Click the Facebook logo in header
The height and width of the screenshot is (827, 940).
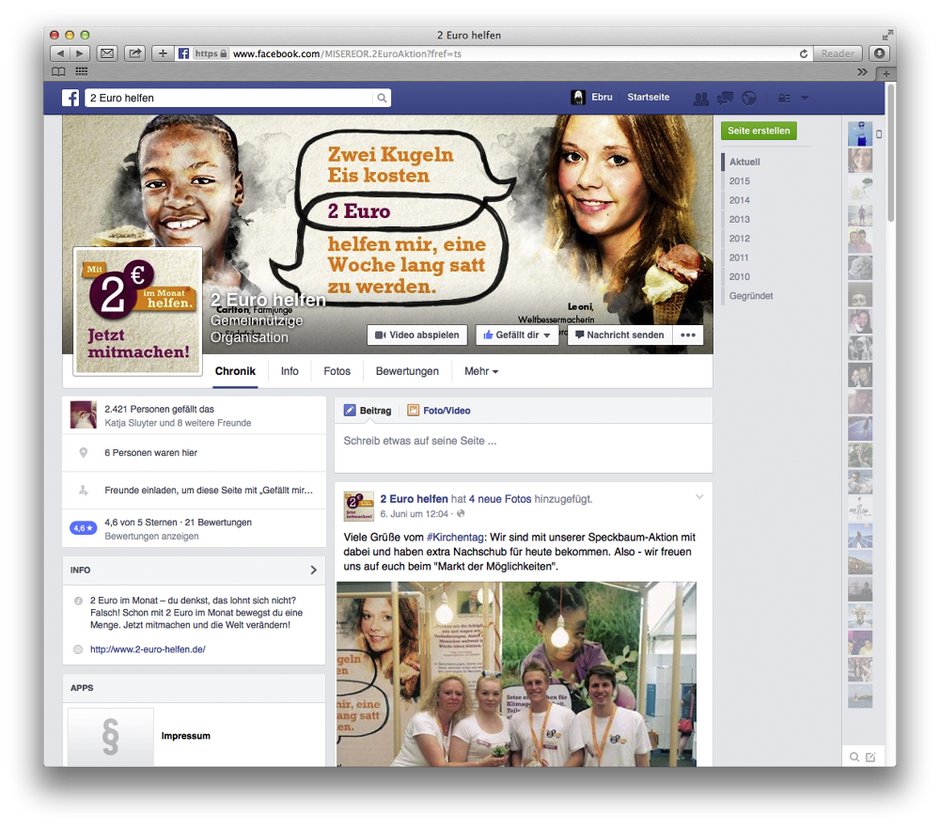[x=70, y=98]
